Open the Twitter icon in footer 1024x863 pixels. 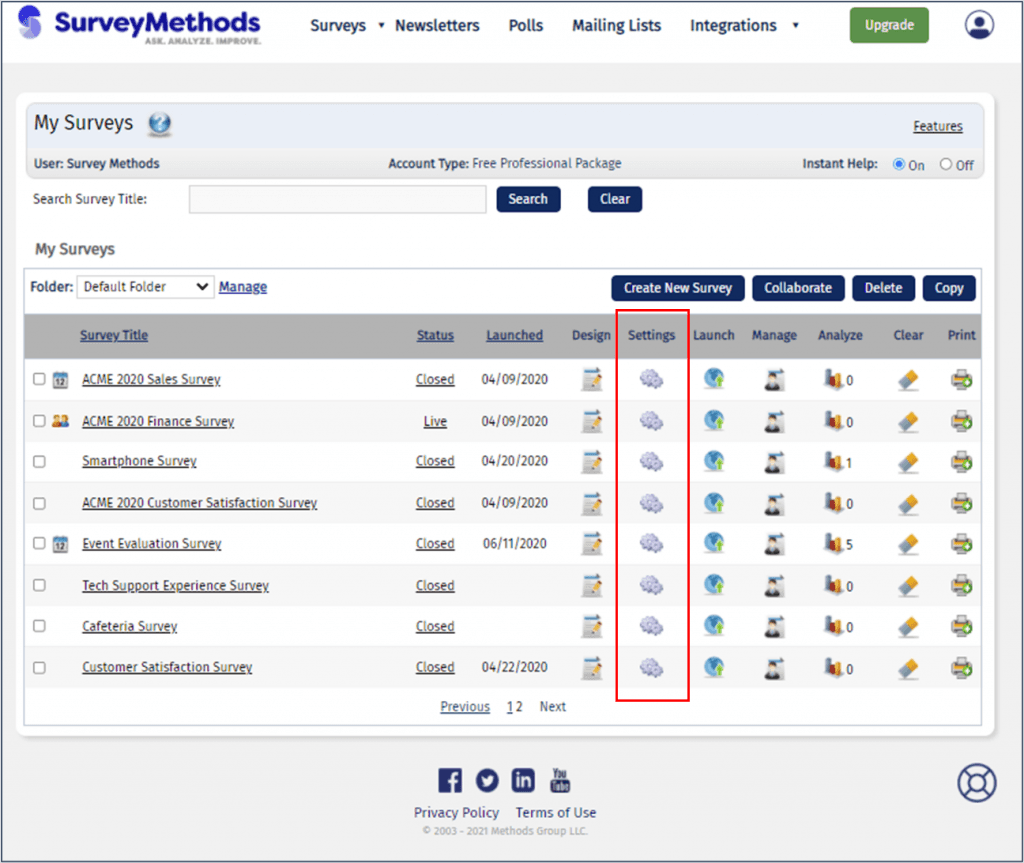[487, 780]
